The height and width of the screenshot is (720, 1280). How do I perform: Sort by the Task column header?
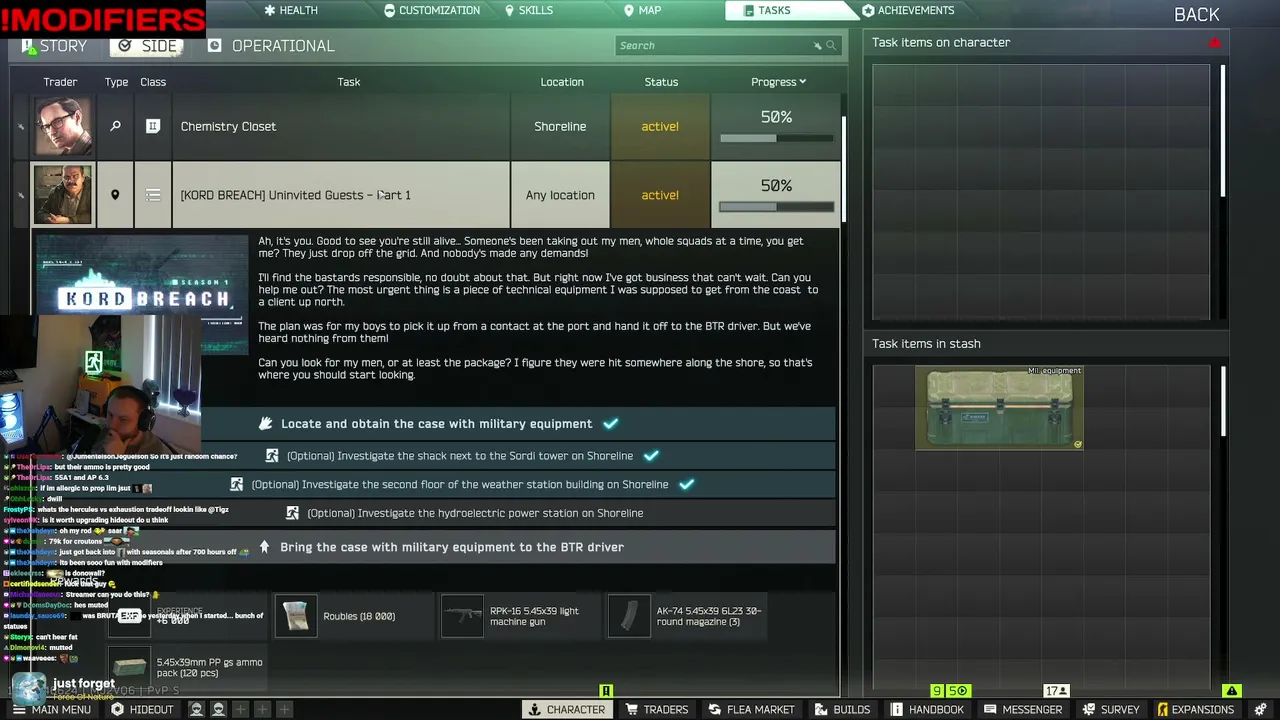[x=348, y=82]
